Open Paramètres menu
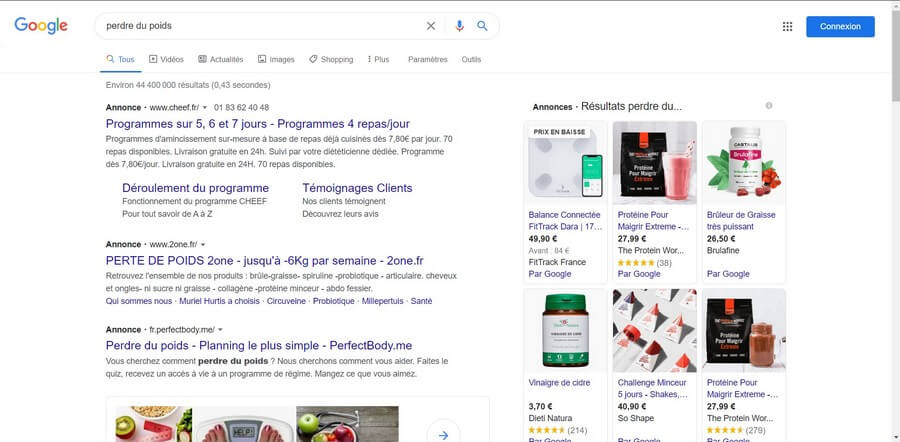 click(x=428, y=59)
